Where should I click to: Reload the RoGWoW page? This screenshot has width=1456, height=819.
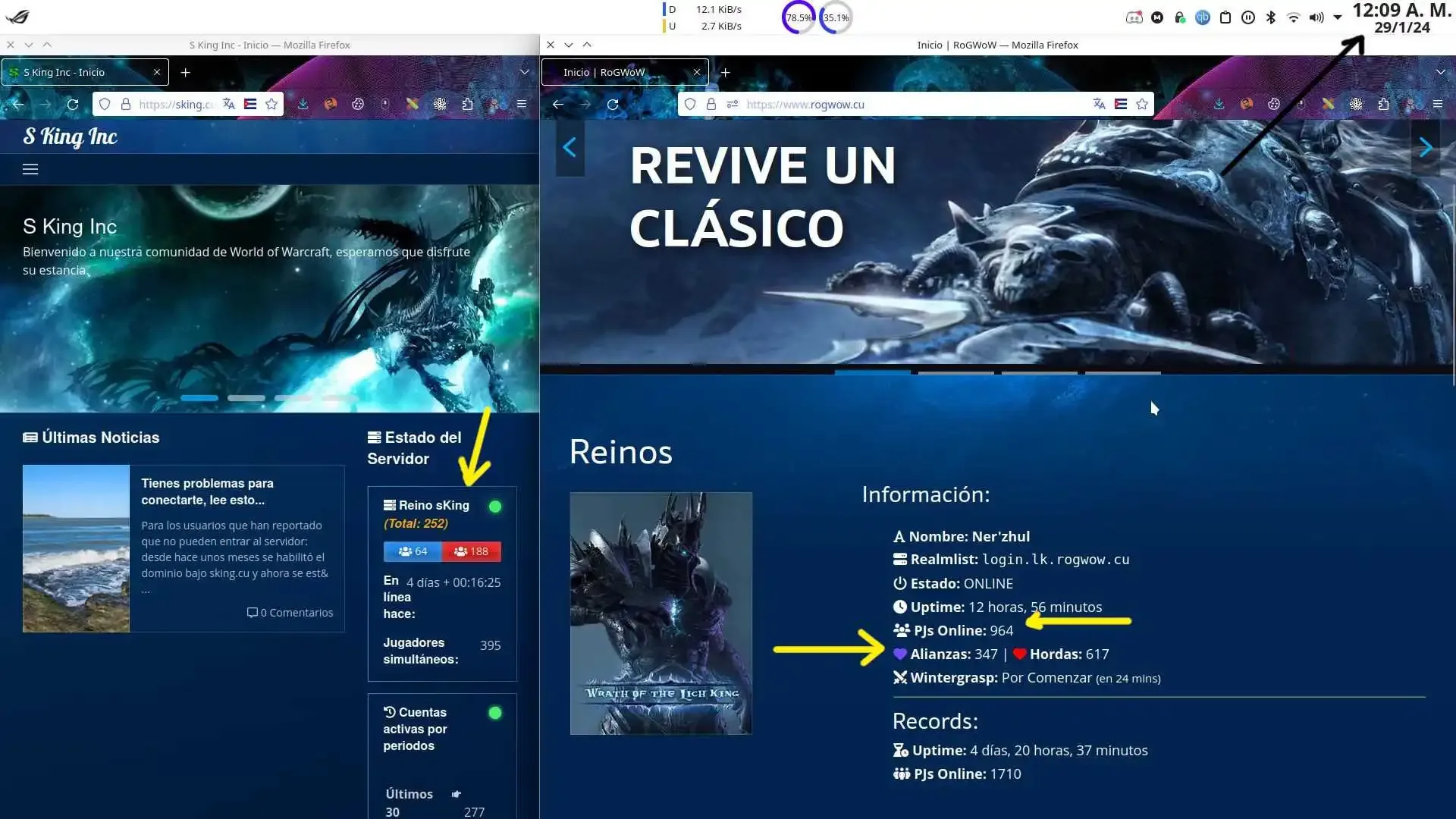[613, 105]
